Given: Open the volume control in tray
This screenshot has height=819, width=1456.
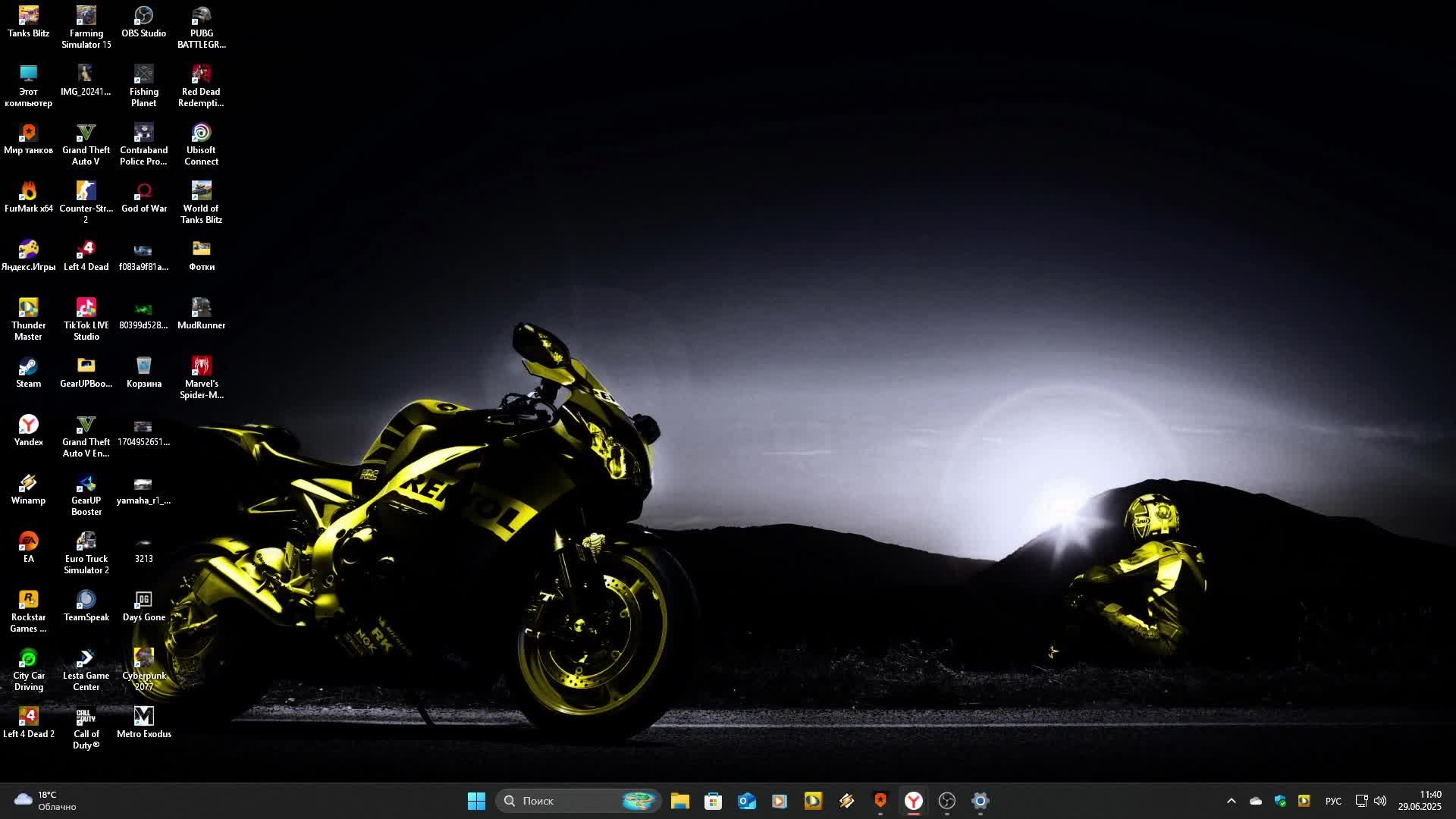Looking at the screenshot, I should [1380, 801].
